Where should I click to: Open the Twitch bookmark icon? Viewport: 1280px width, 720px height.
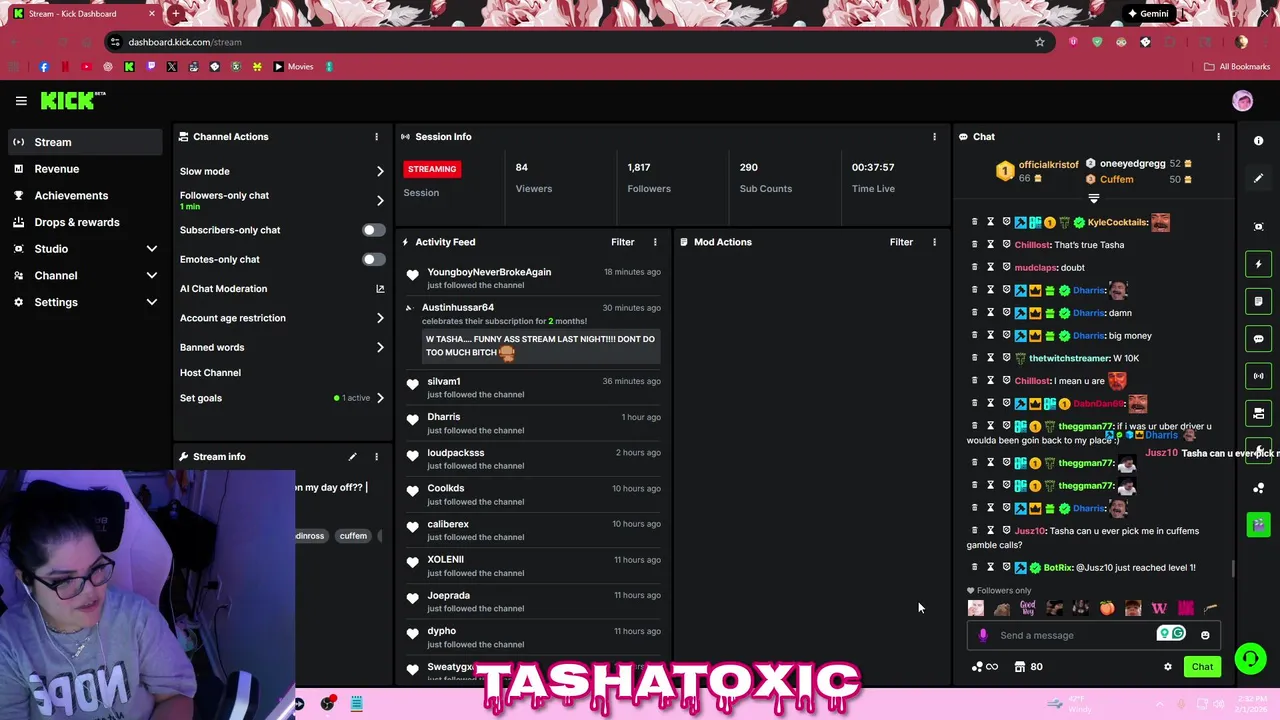(150, 67)
